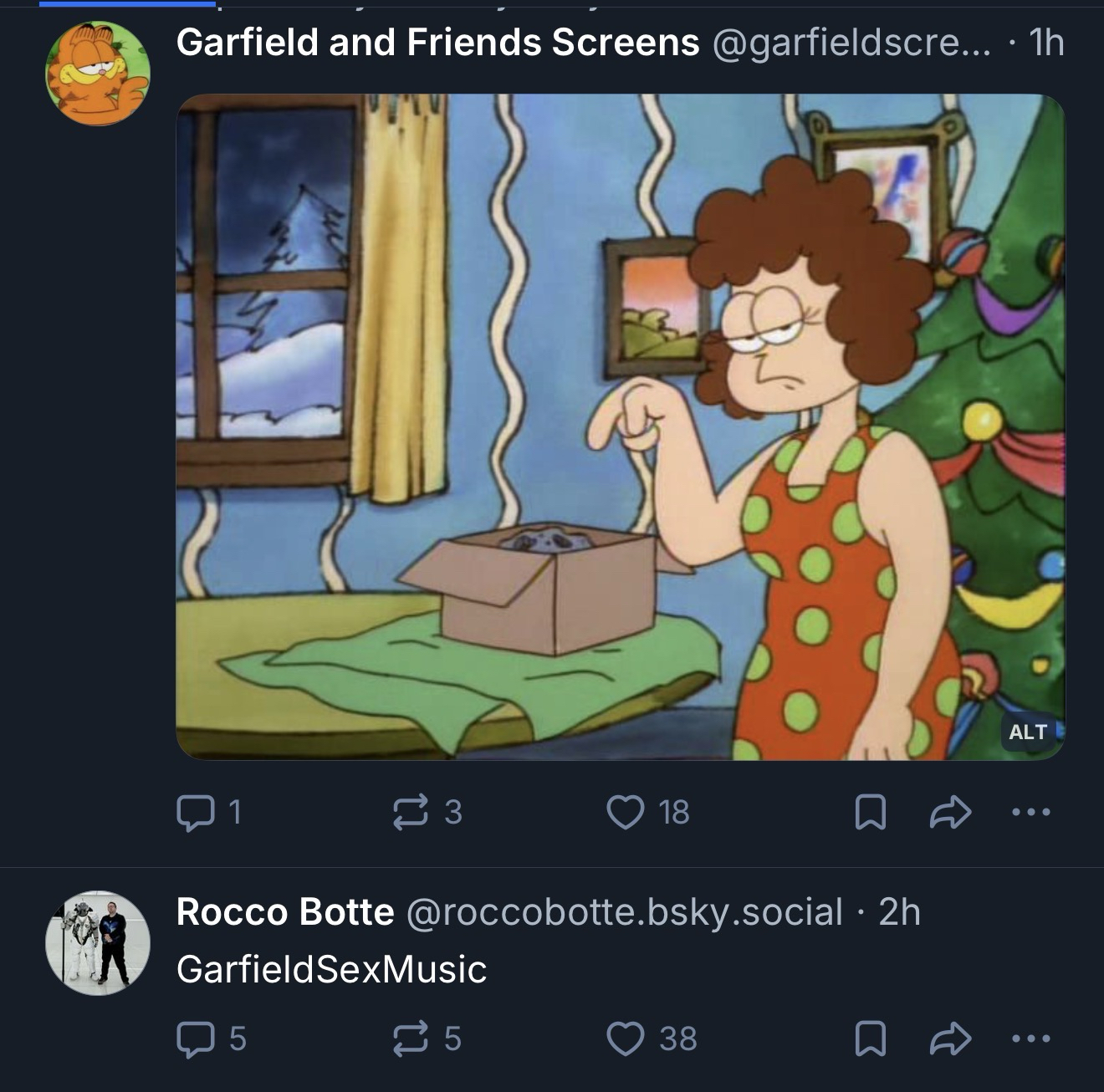Share the Garfield and Friends Screens post
The height and width of the screenshot is (1092, 1104).
[x=951, y=812]
